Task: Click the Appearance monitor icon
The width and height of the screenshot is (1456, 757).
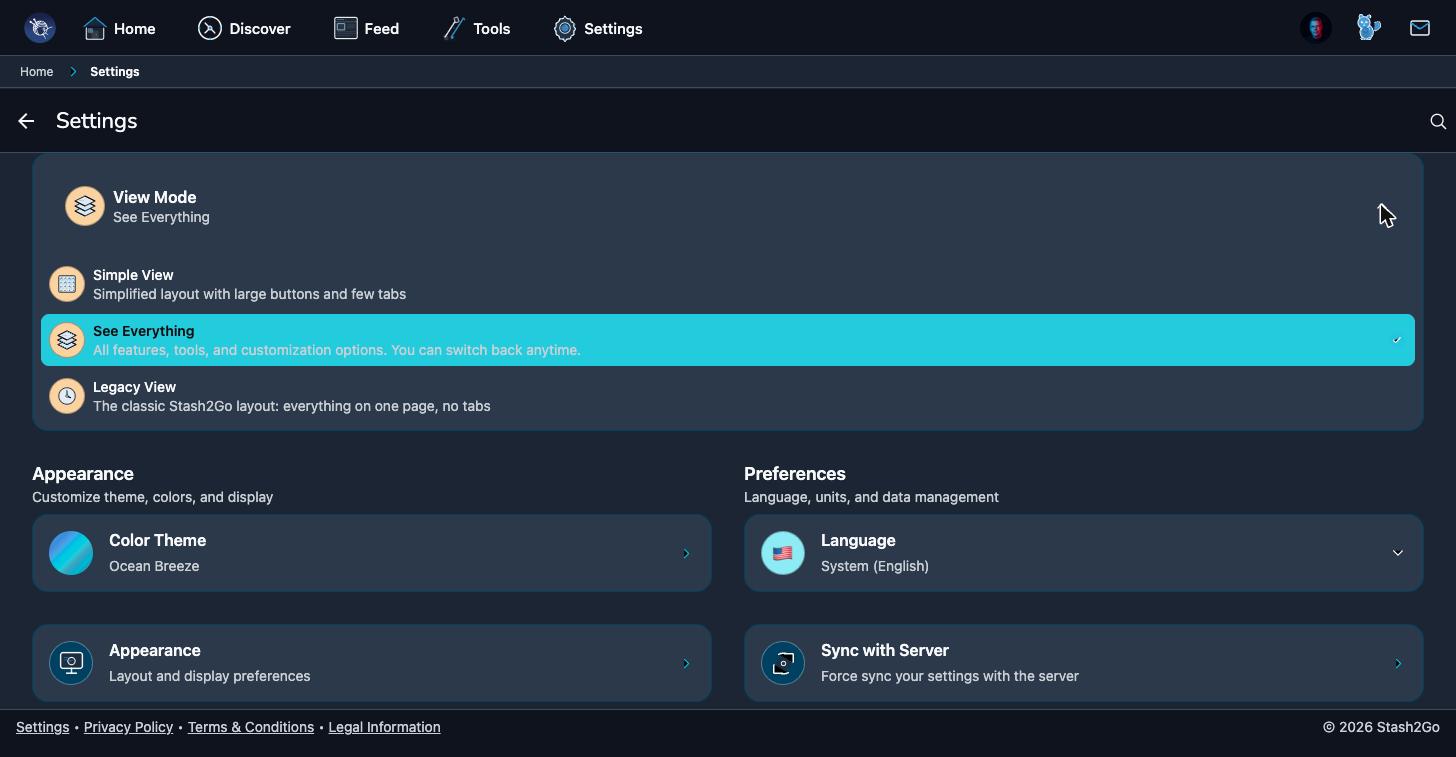Action: pos(71,663)
